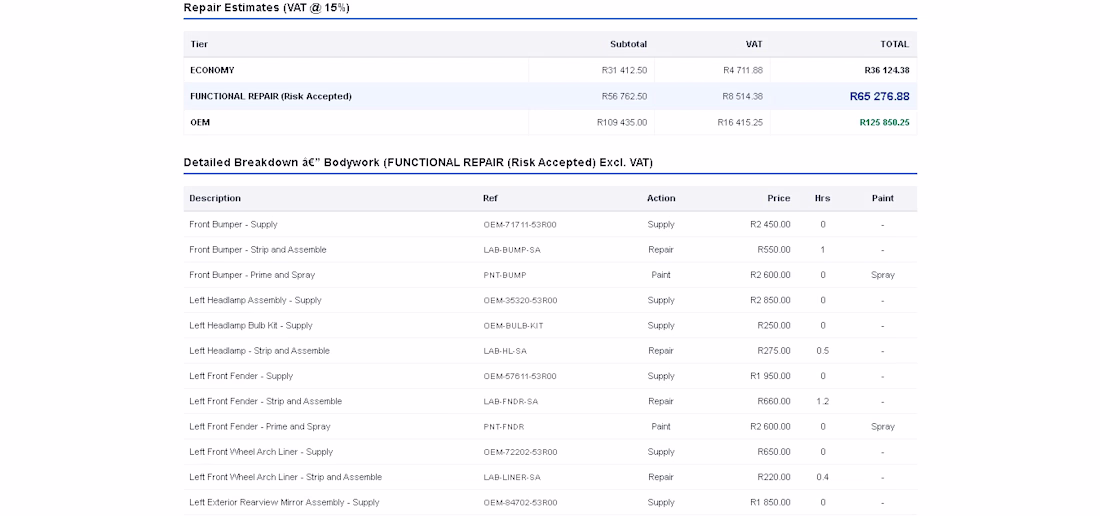The height and width of the screenshot is (516, 1100).
Task: Click the ECONOMY total R36 124.38
Action: point(887,70)
